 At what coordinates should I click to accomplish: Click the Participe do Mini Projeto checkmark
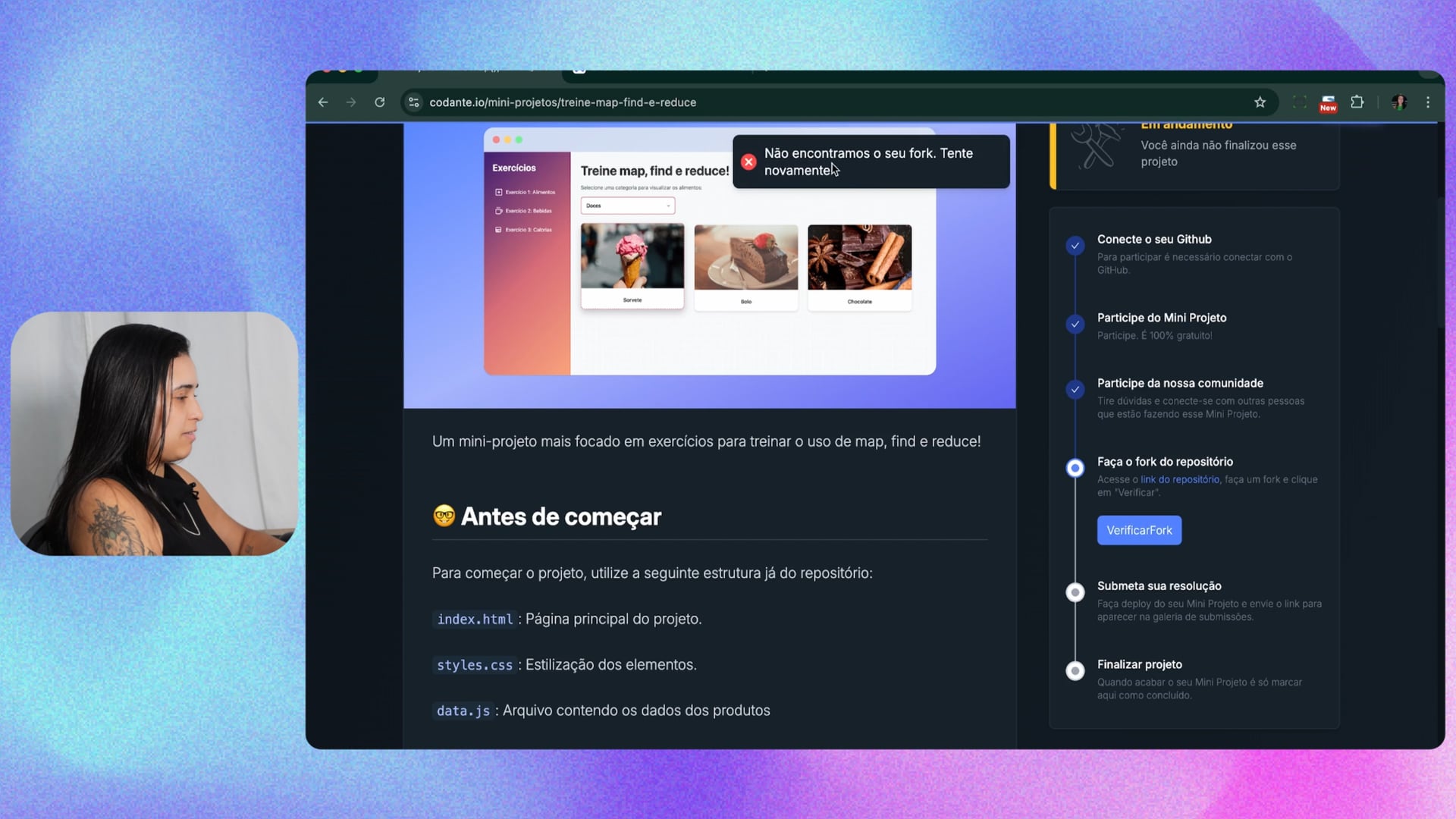pos(1075,325)
